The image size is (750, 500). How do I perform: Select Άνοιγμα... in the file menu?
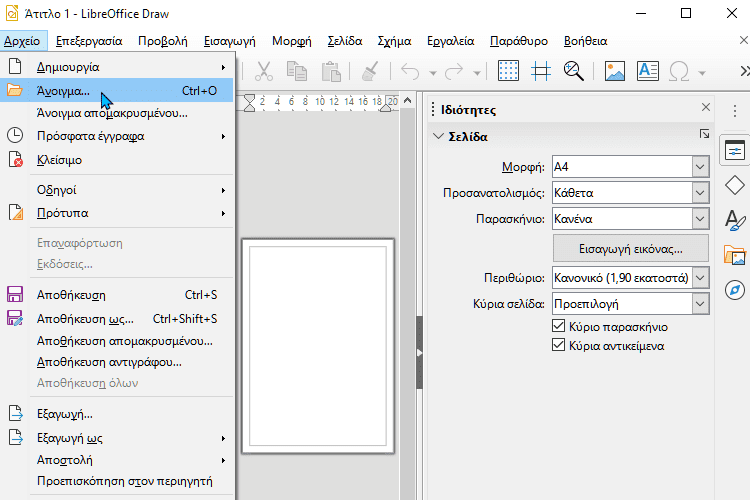coord(117,90)
